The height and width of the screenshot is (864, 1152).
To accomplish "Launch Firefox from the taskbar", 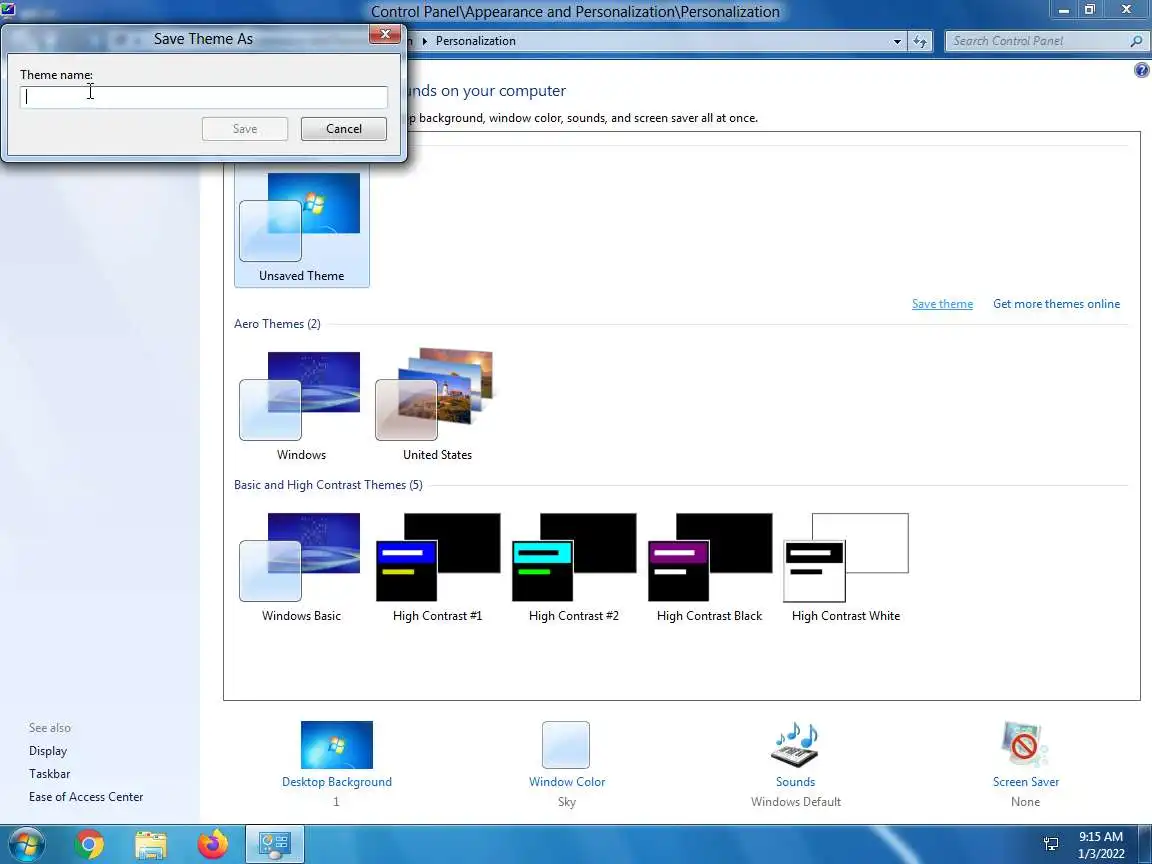I will [212, 844].
